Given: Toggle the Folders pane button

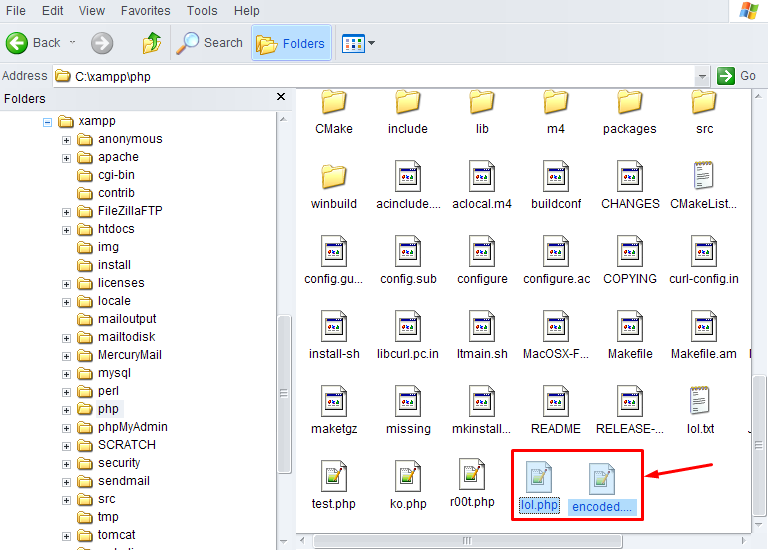Looking at the screenshot, I should pos(291,43).
